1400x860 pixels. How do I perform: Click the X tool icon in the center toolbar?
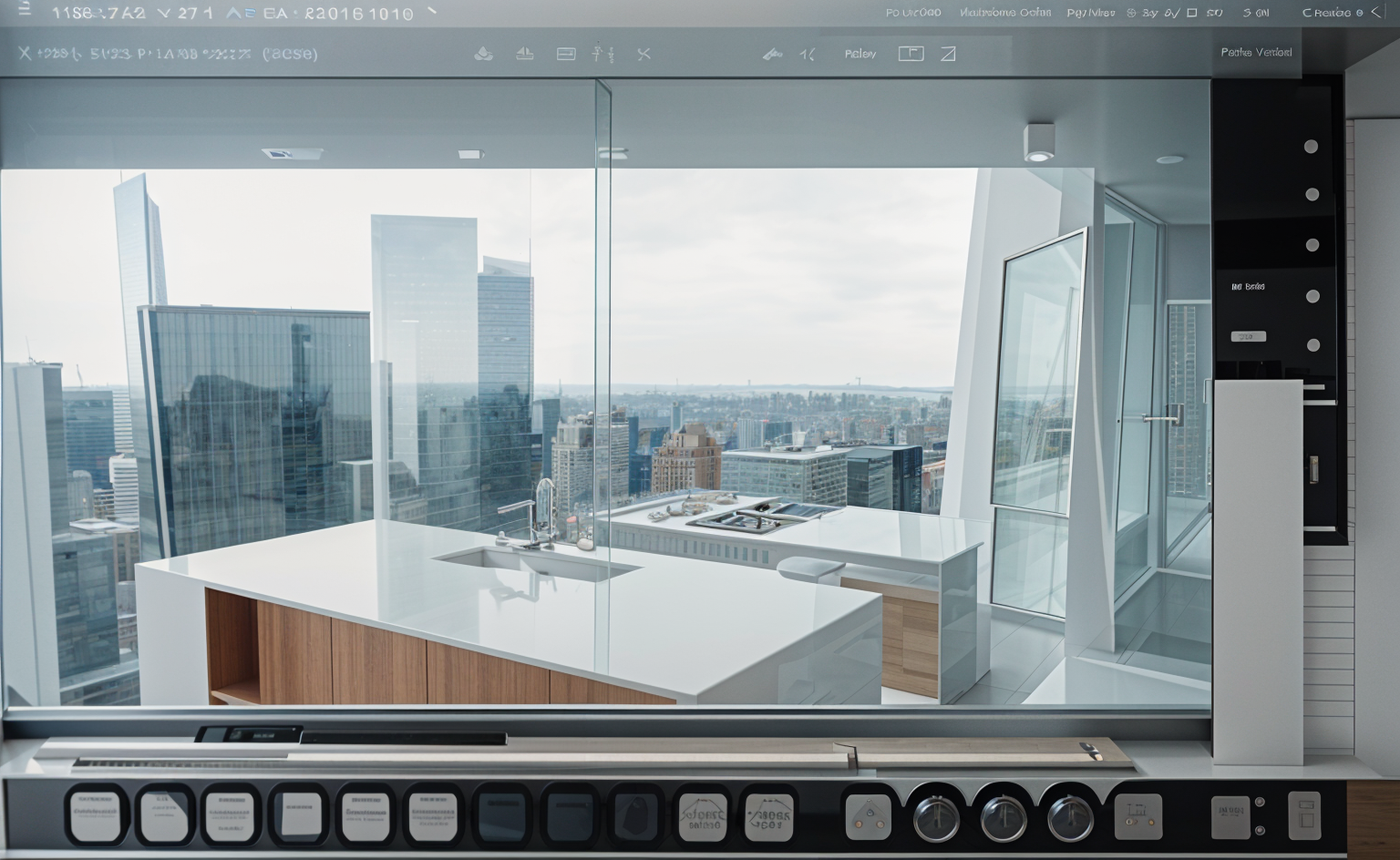pos(643,54)
